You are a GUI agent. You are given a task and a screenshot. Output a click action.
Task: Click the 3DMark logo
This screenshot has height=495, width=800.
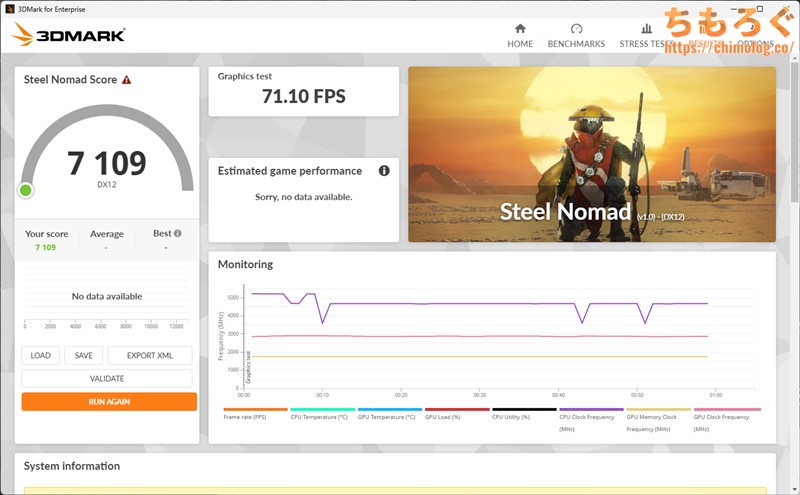[x=68, y=35]
